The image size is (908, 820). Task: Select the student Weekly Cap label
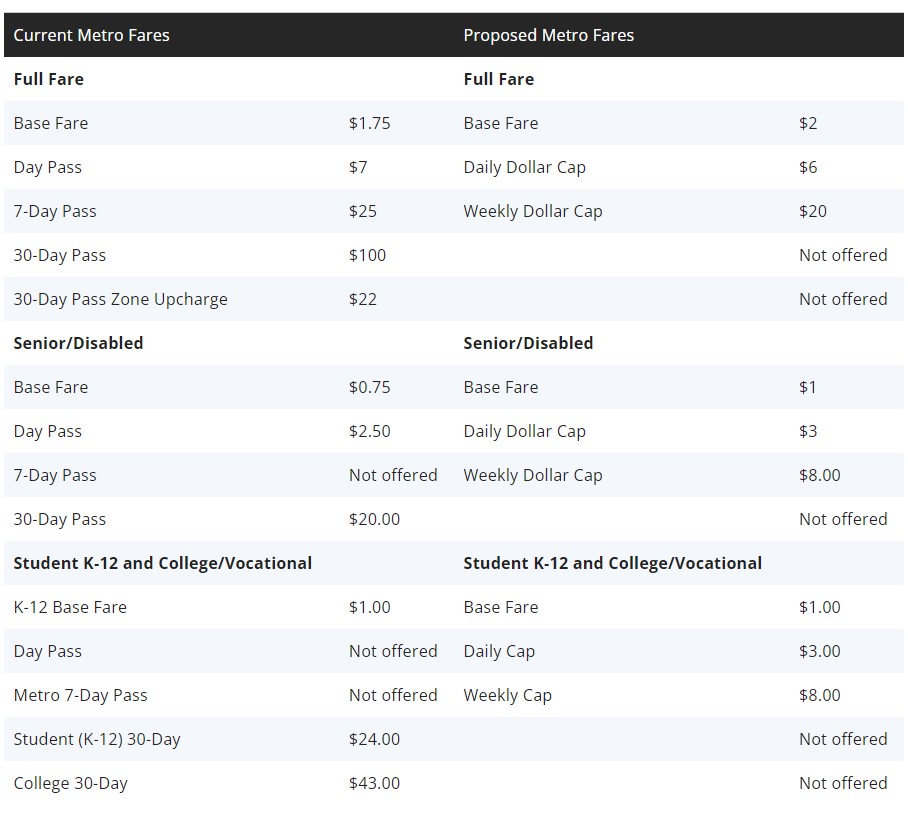click(507, 695)
